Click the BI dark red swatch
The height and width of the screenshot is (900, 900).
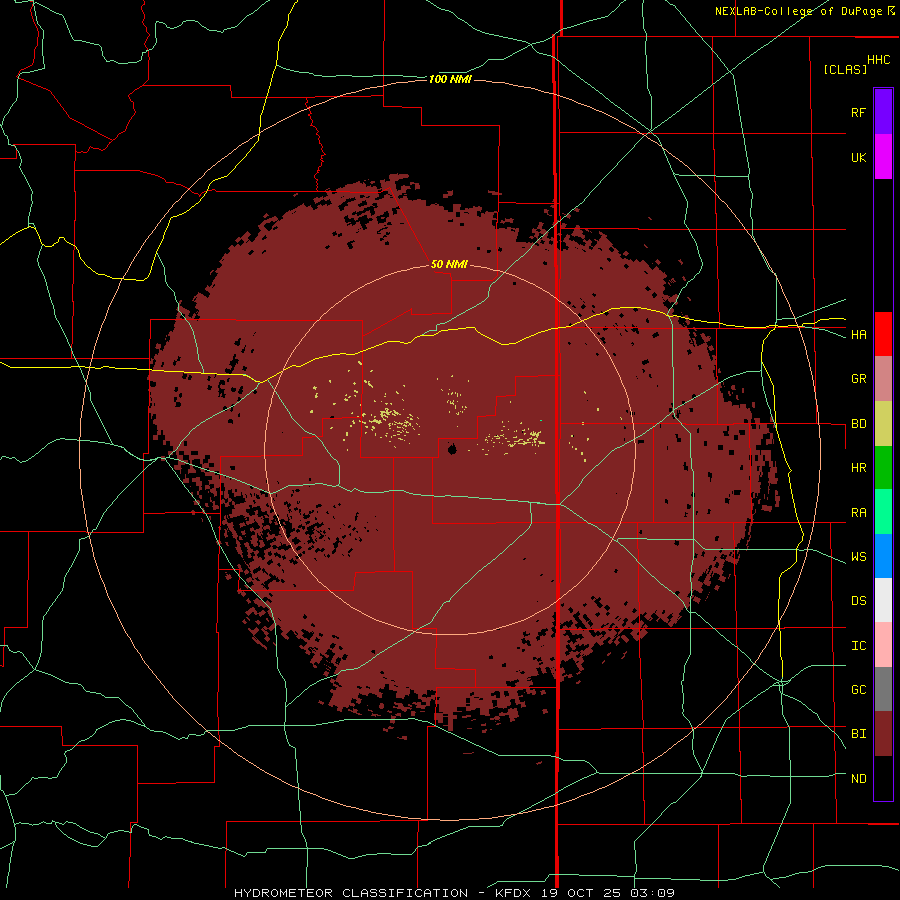pyautogui.click(x=883, y=734)
